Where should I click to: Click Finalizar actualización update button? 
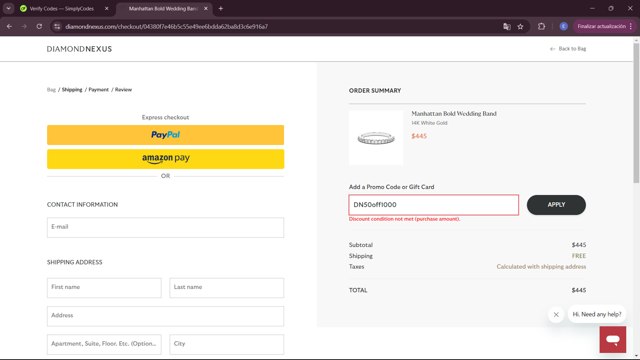(x=601, y=27)
